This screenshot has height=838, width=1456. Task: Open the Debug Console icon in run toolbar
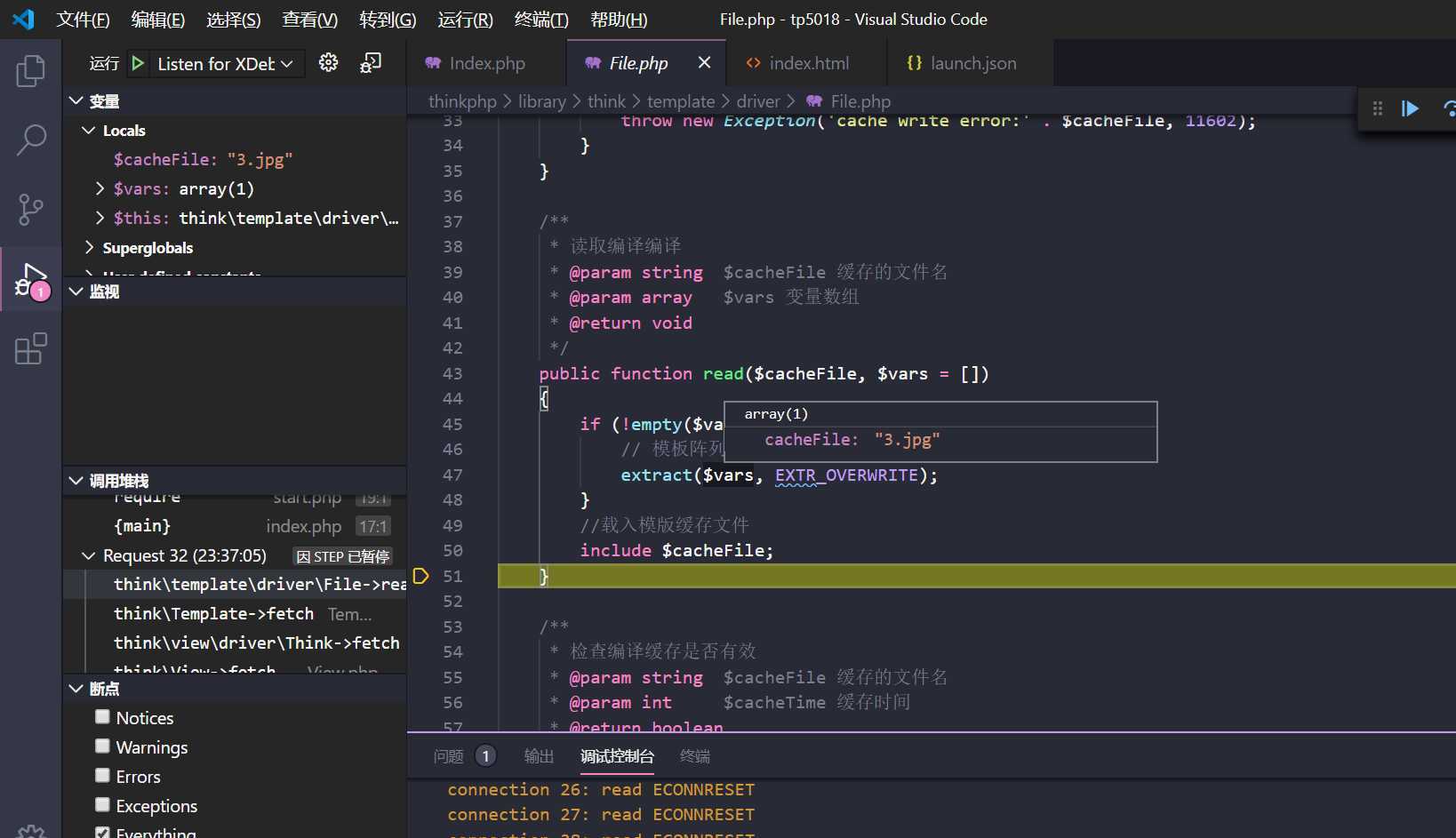371,62
